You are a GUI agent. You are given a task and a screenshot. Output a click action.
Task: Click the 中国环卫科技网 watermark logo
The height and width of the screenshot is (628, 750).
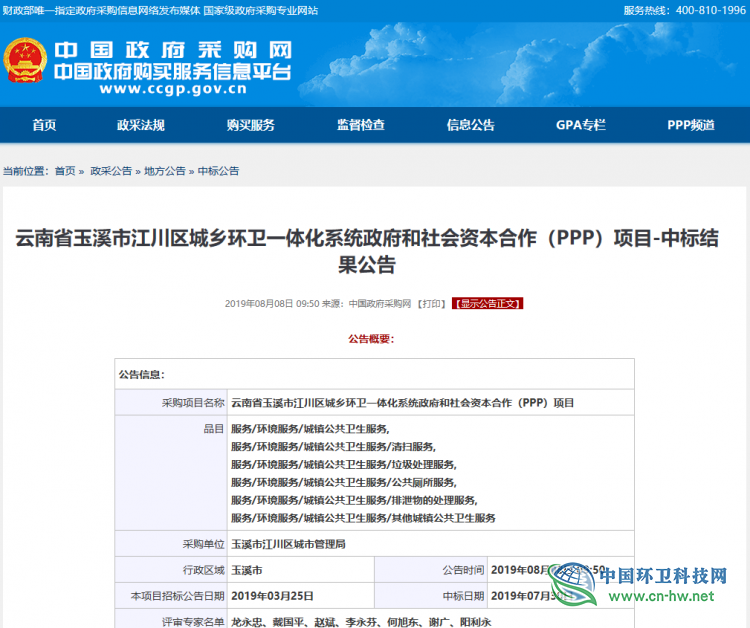pyautogui.click(x=640, y=583)
